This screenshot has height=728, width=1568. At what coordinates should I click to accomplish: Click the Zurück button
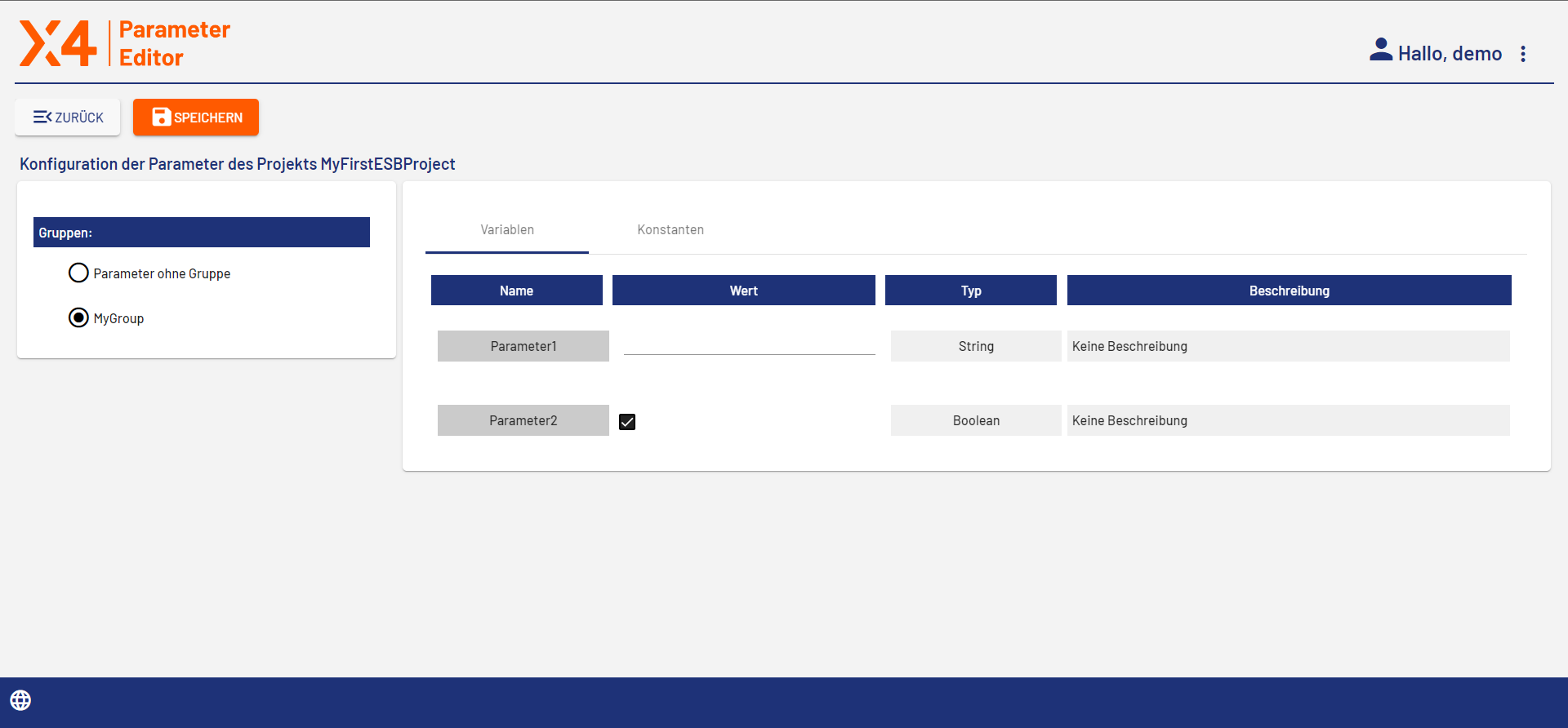click(x=68, y=118)
